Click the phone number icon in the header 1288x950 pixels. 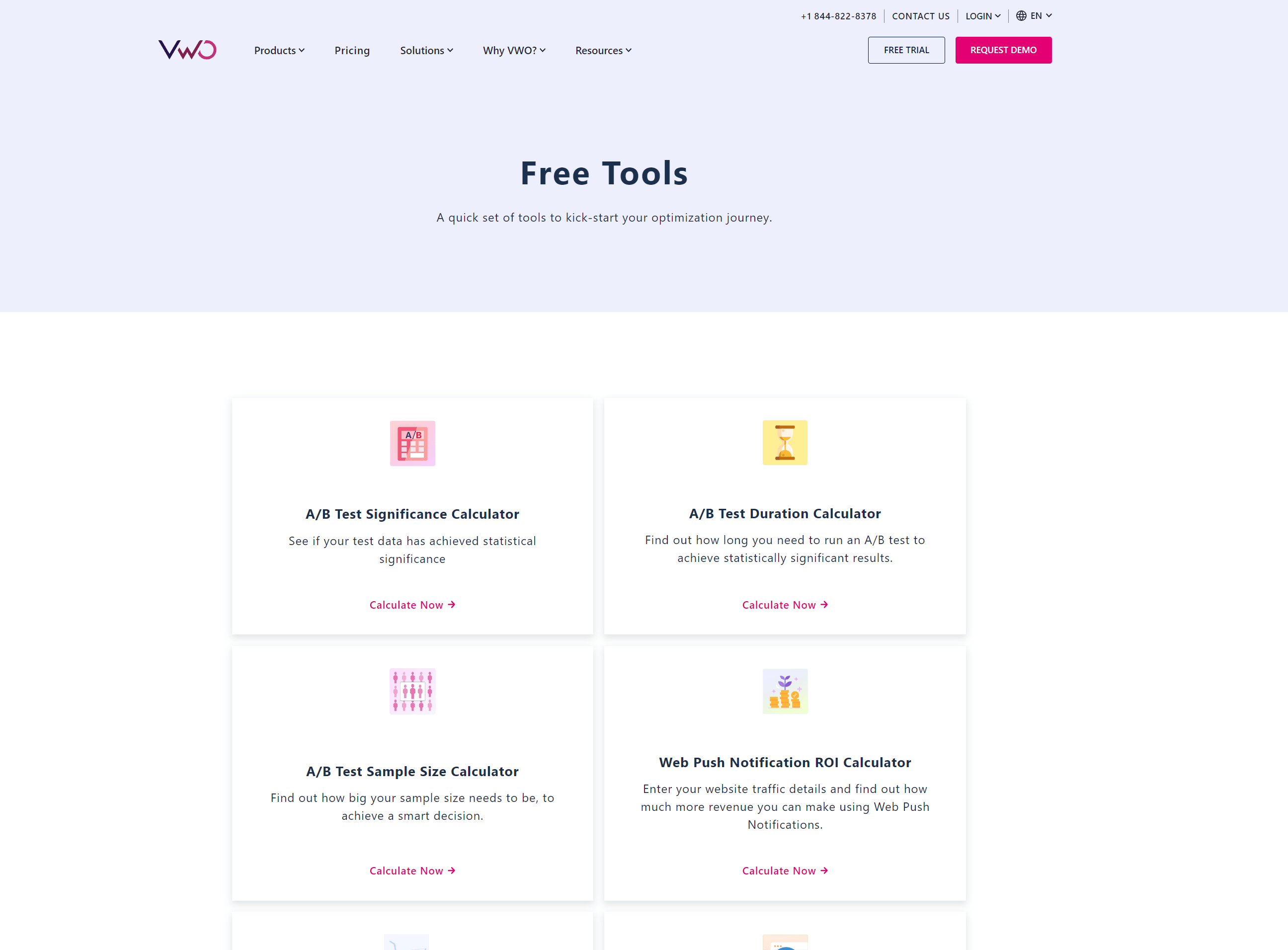(x=839, y=15)
